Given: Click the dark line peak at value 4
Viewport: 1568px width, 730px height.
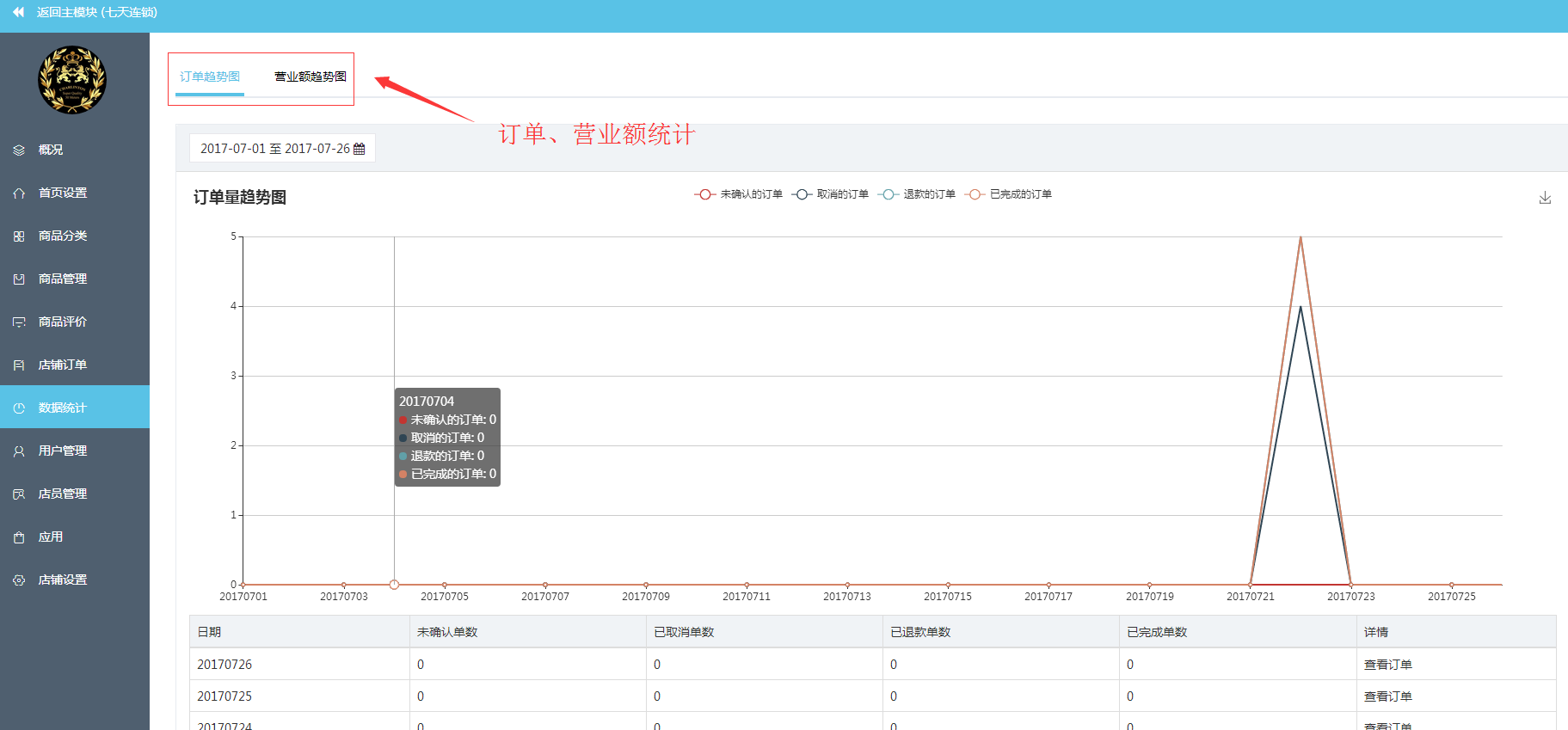Looking at the screenshot, I should click(x=1301, y=307).
